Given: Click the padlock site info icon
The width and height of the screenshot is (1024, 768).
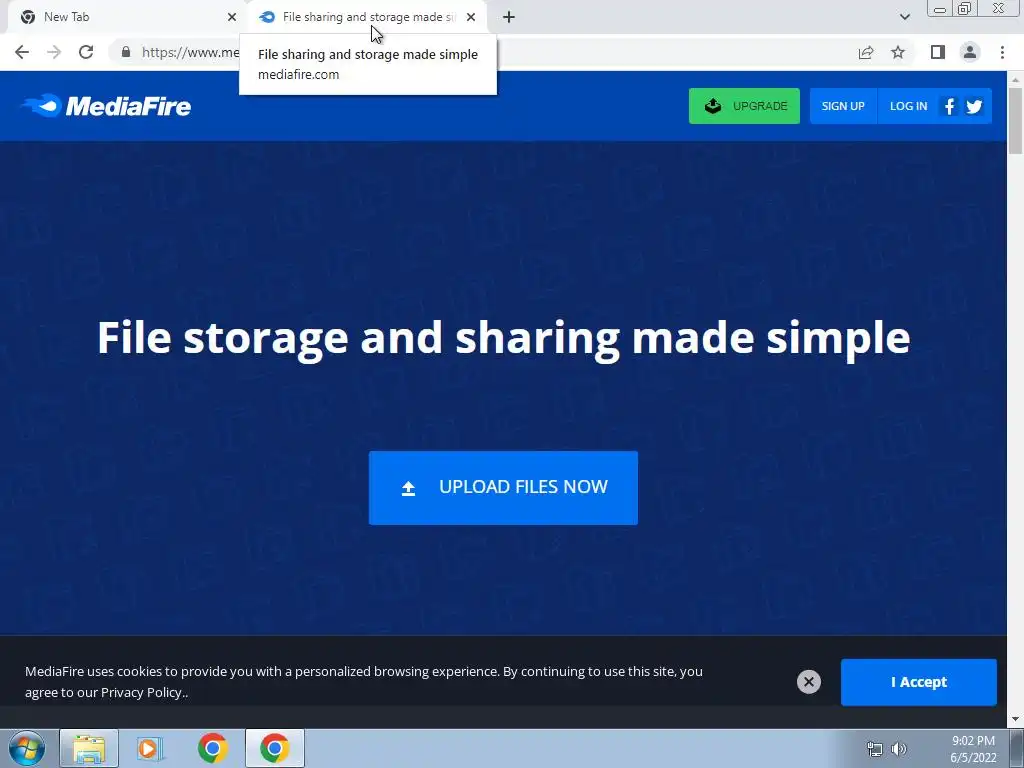Looking at the screenshot, I should click(x=126, y=52).
